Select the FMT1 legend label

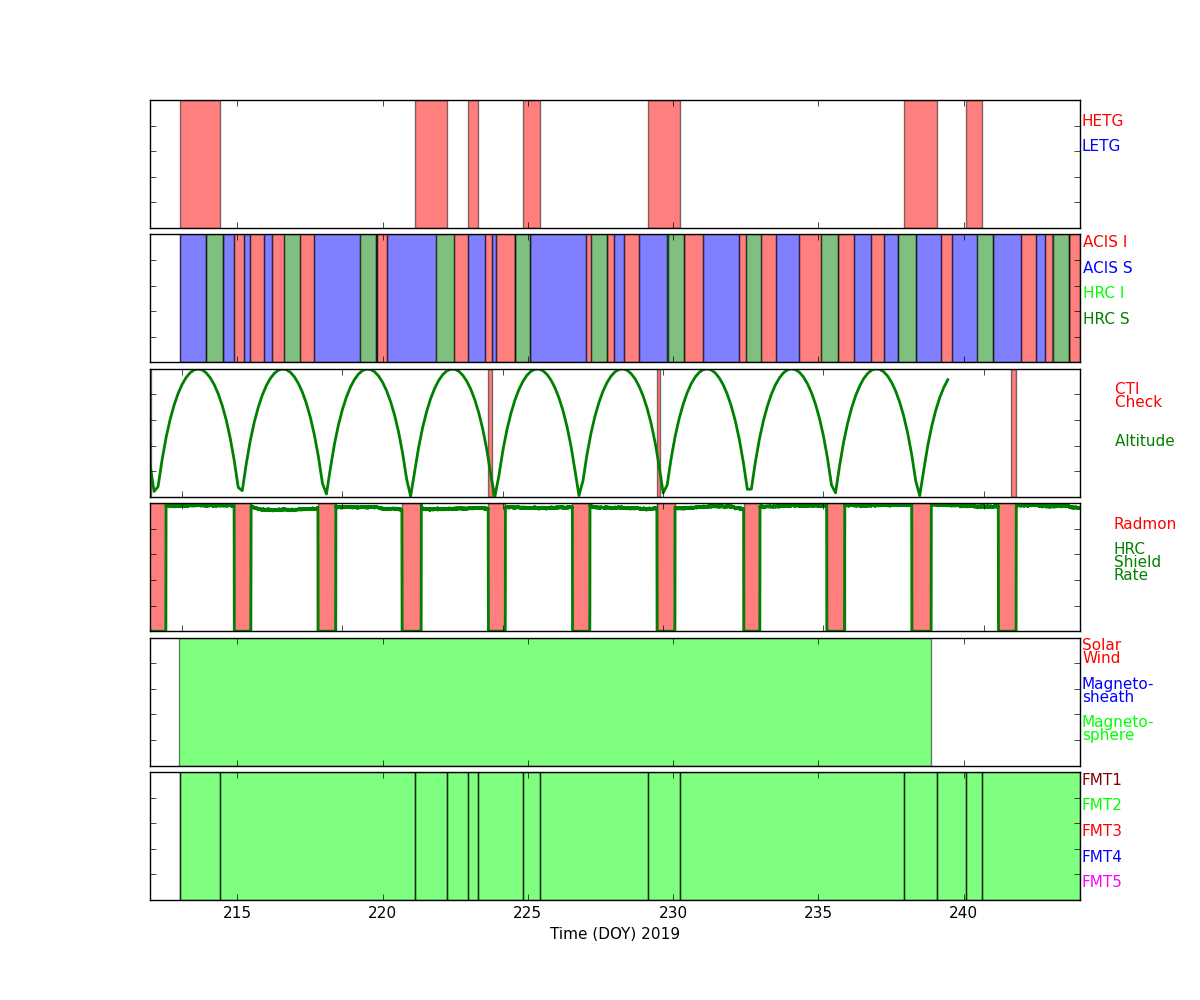point(1101,780)
